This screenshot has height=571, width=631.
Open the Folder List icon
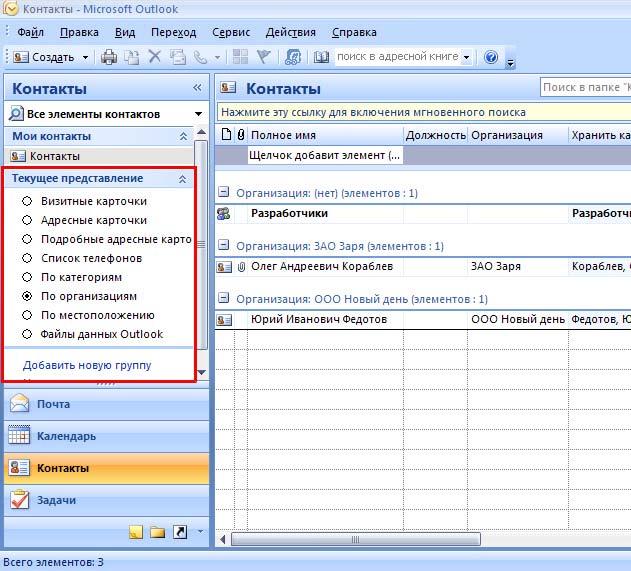pyautogui.click(x=157, y=532)
